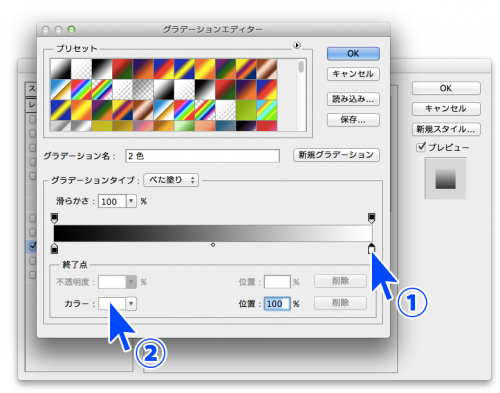Select the pink gradient preset in bottom row
The image size is (500, 393).
pos(143,126)
